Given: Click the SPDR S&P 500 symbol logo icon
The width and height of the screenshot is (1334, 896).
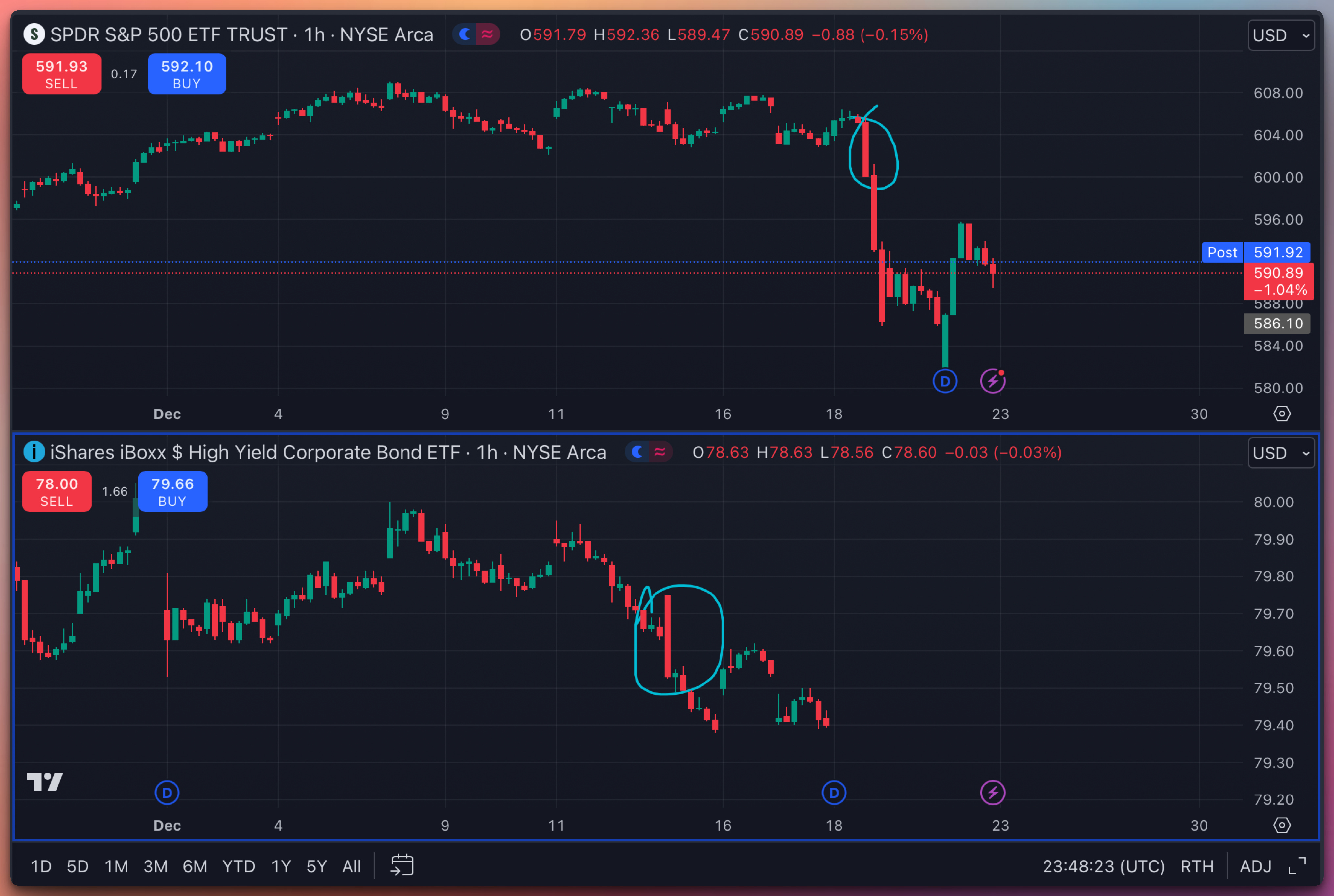Looking at the screenshot, I should coord(34,34).
